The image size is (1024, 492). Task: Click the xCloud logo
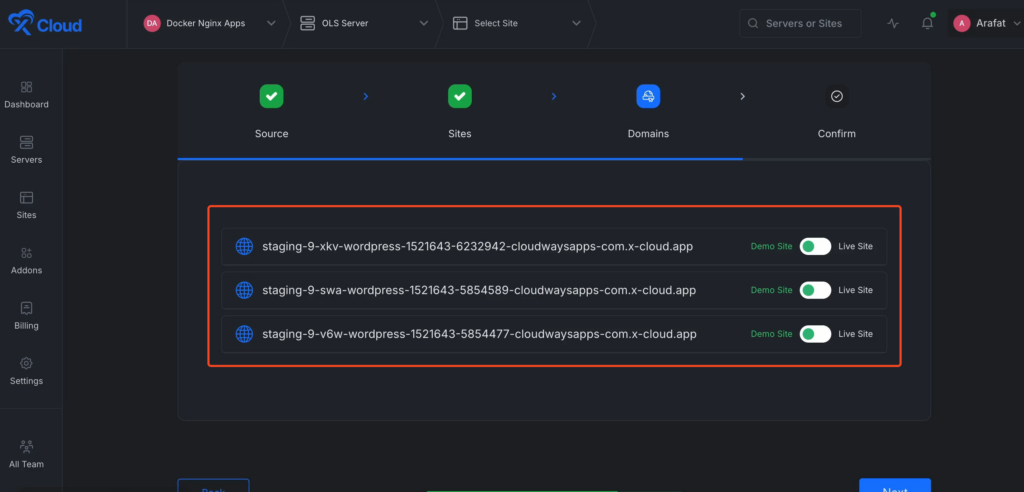click(45, 24)
